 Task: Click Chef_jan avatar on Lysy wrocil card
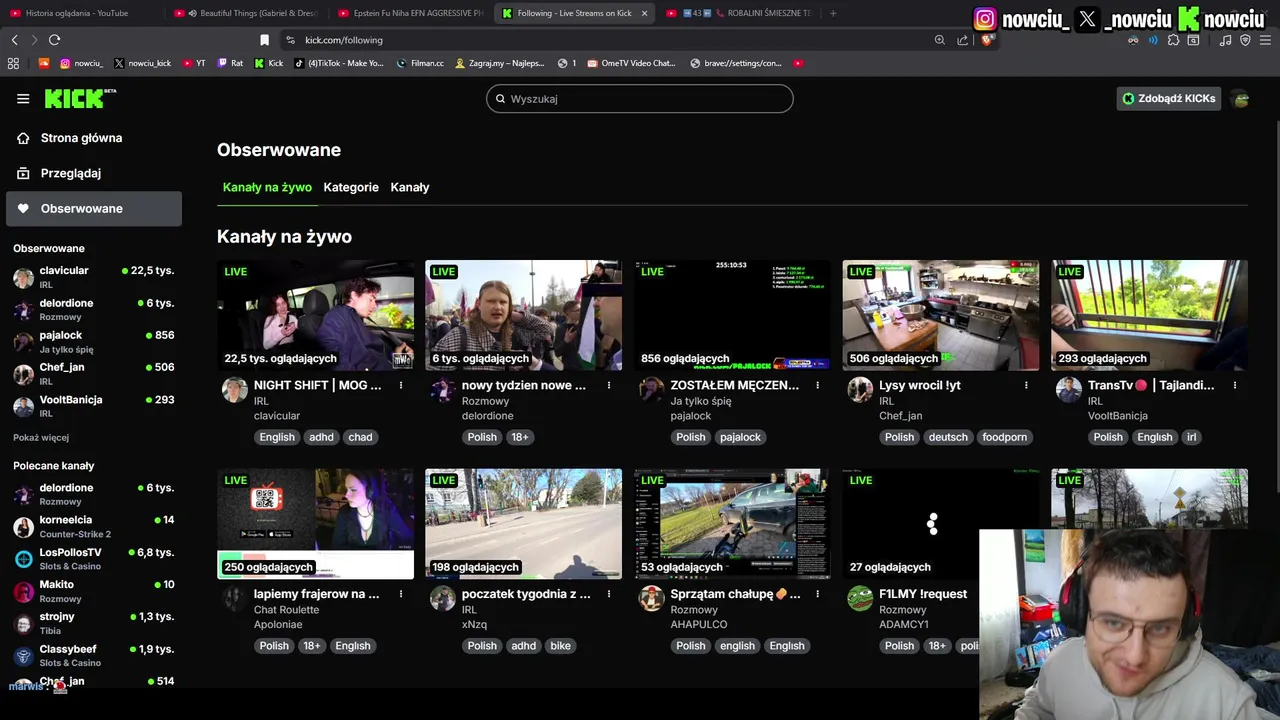[860, 390]
